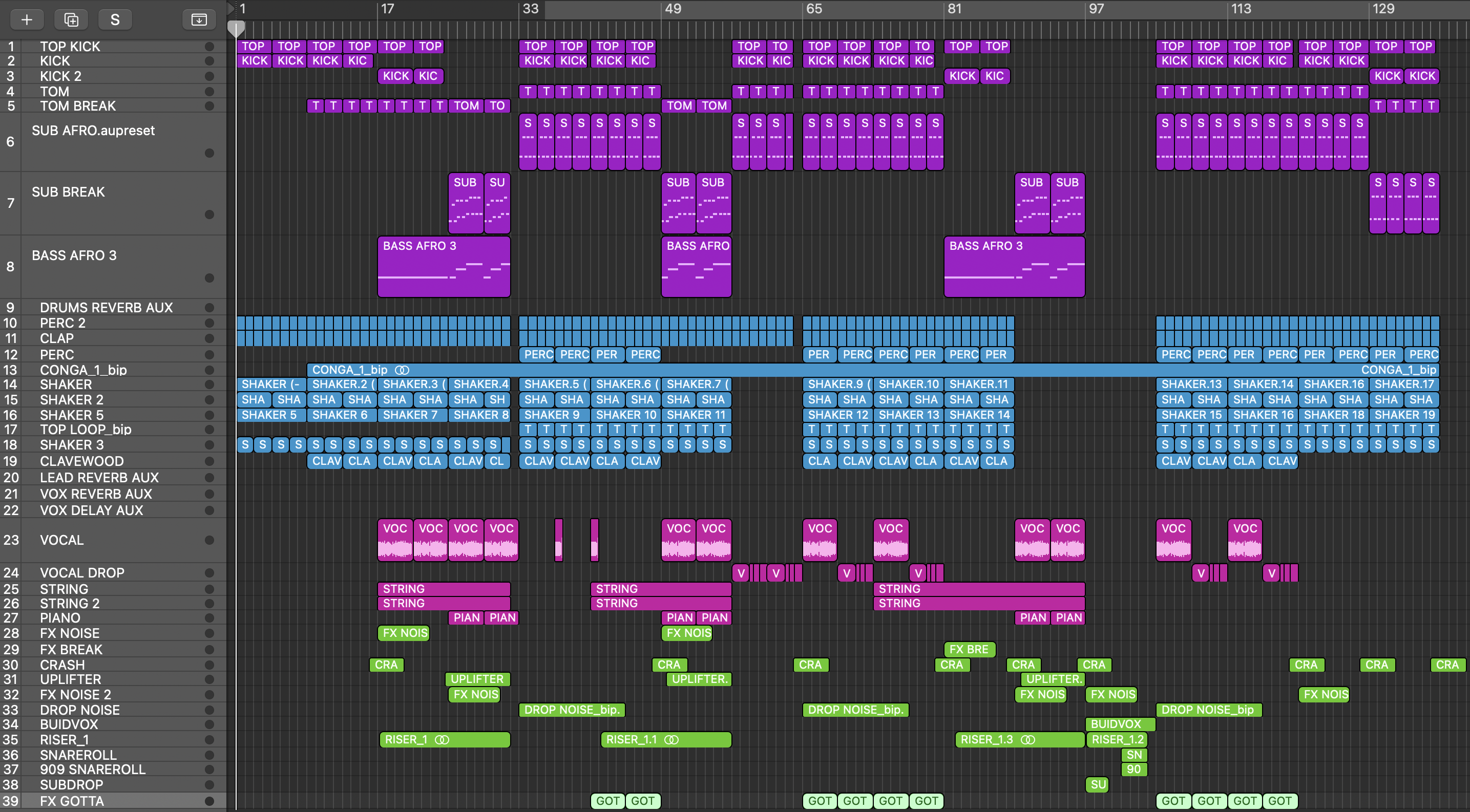Image resolution: width=1470 pixels, height=812 pixels.
Task: Select the first PIAN region
Action: [466, 617]
